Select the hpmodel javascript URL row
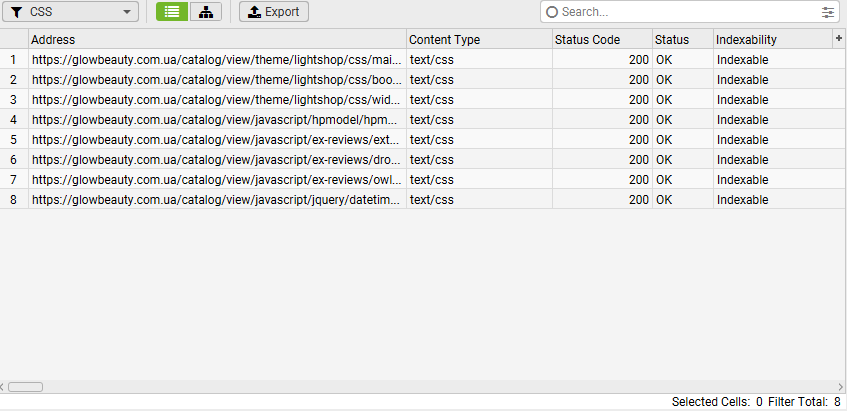This screenshot has width=847, height=411. click(x=216, y=119)
